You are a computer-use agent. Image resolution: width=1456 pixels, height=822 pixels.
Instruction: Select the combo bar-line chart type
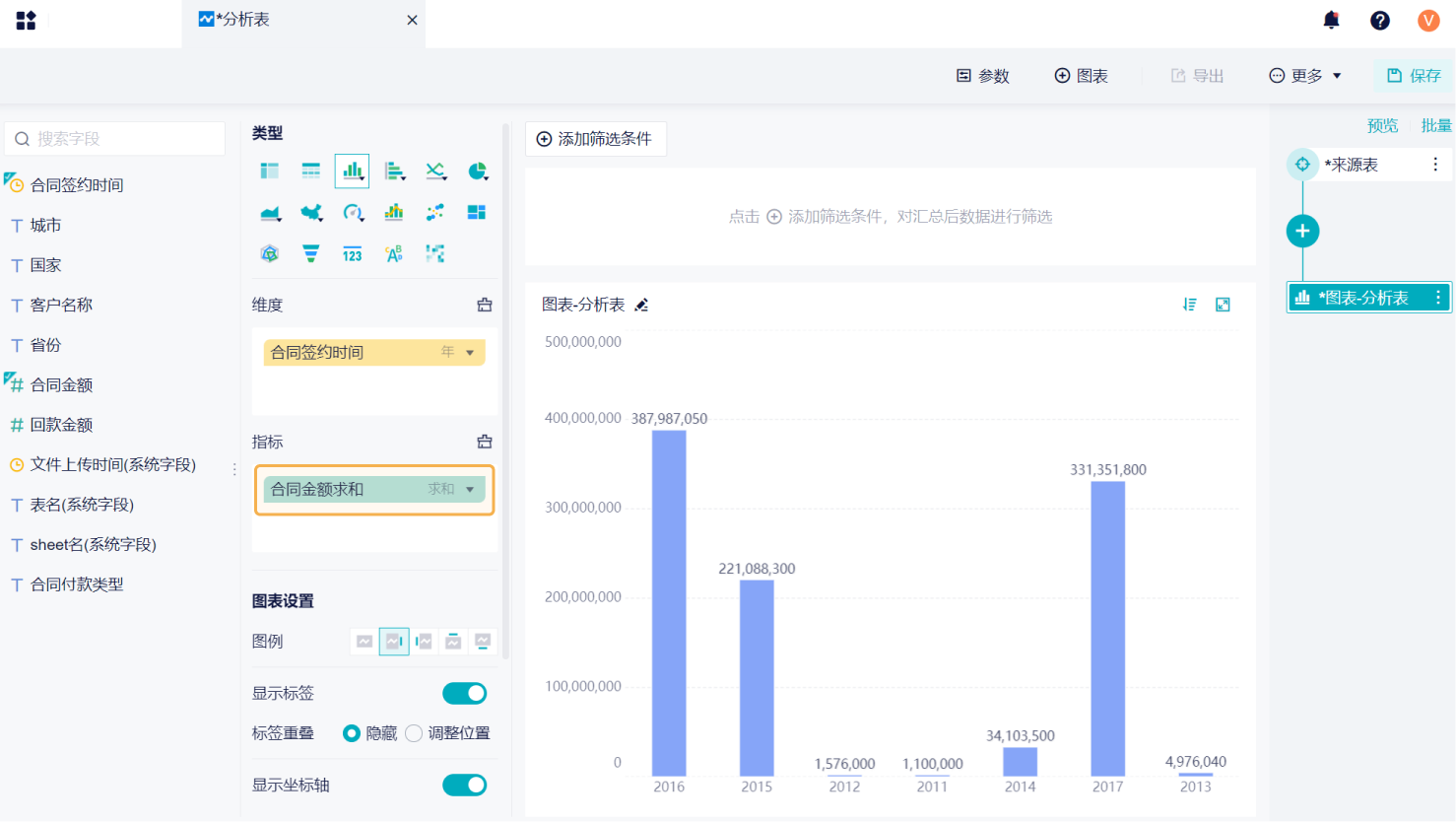coord(394,213)
